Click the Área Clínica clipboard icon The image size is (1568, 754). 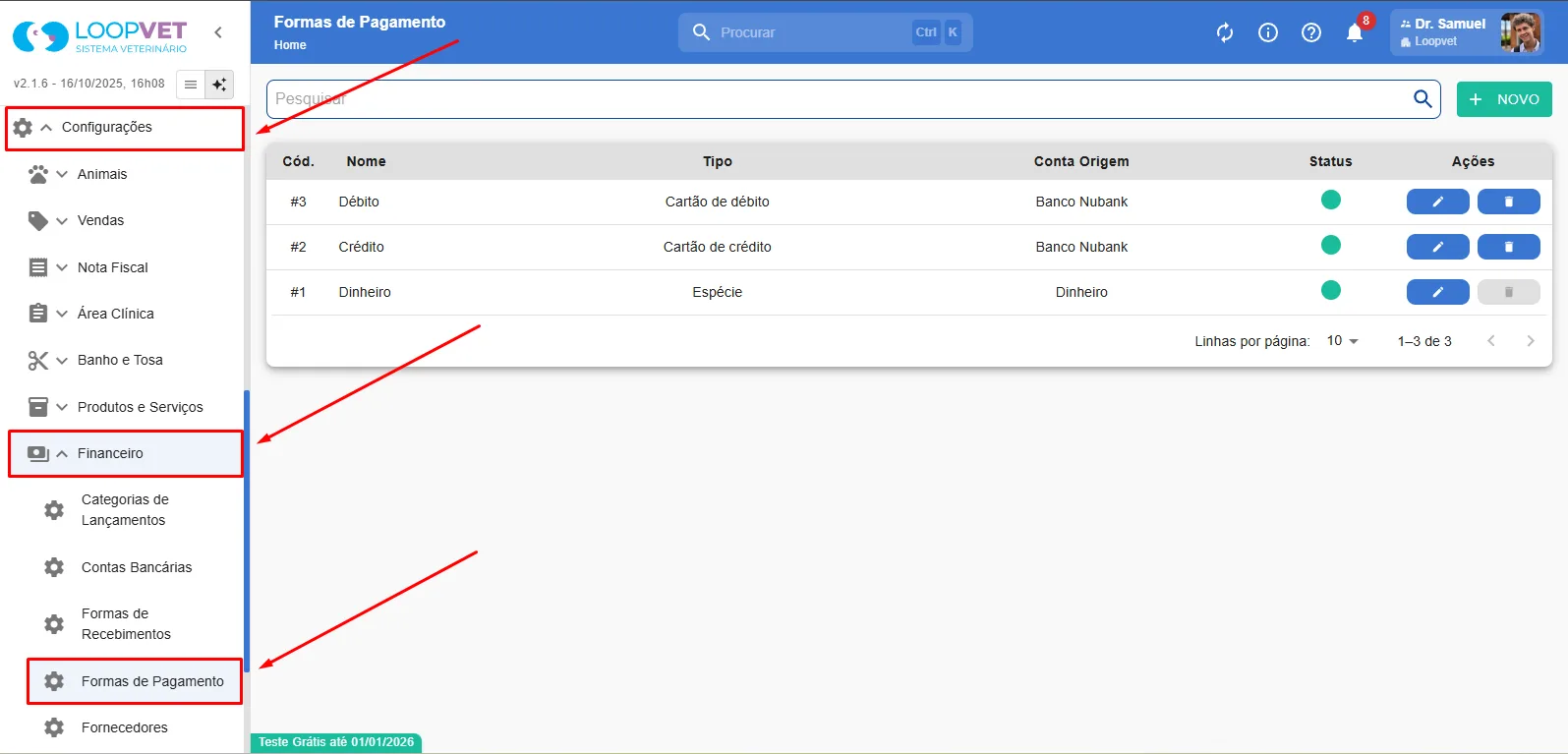38,314
